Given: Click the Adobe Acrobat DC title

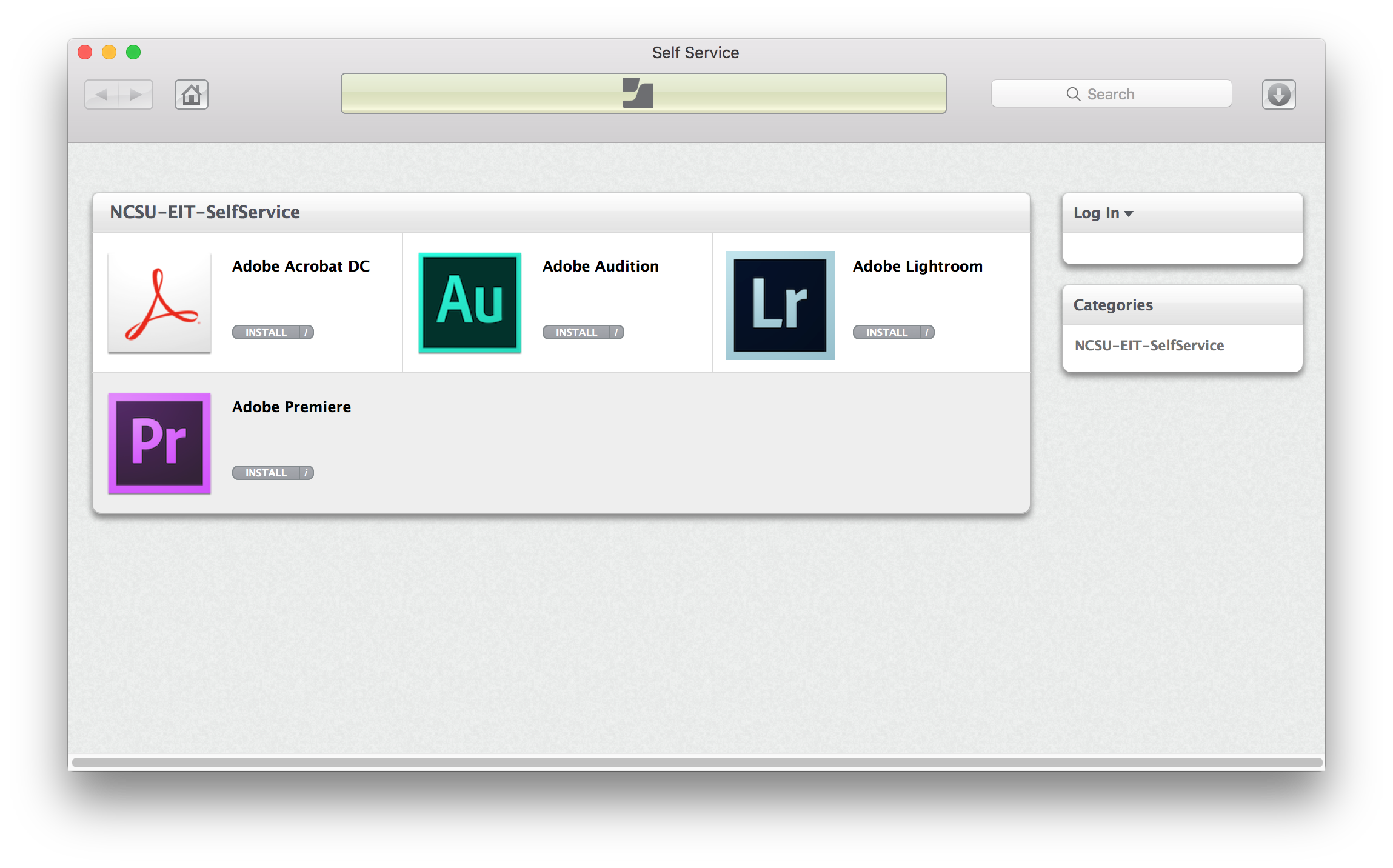Looking at the screenshot, I should point(301,266).
